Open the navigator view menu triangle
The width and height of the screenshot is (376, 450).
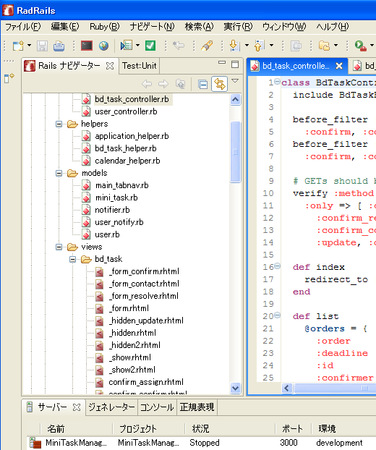pyautogui.click(x=235, y=81)
